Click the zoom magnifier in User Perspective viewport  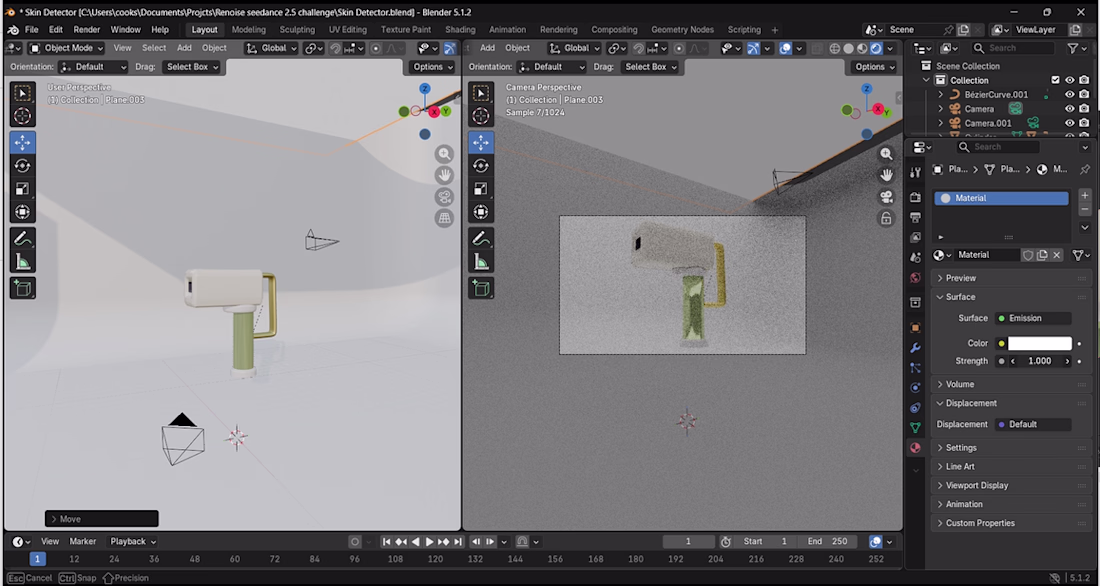point(444,154)
